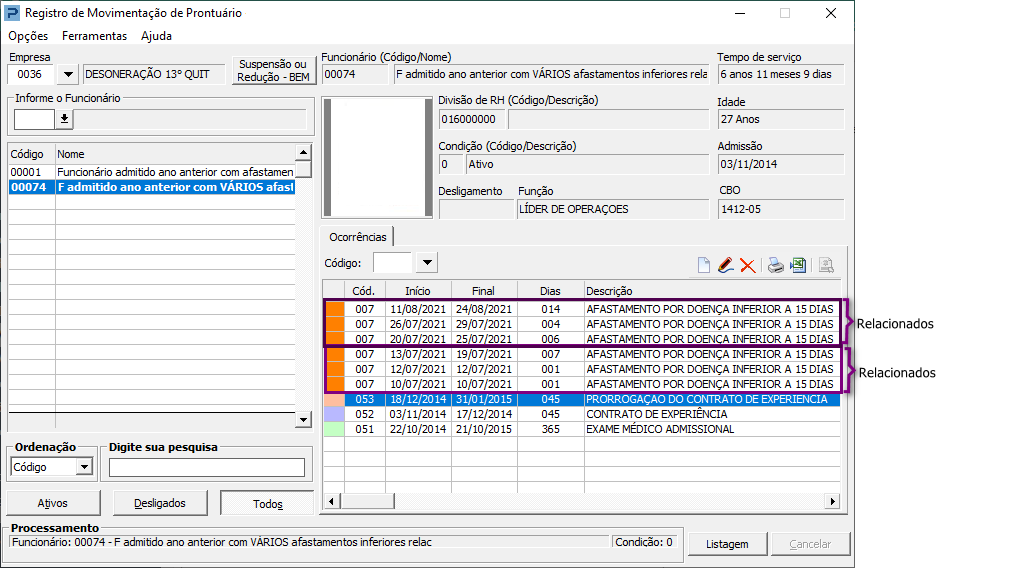Viewport: 1023px width, 568px height.
Task: Click the Cancelar button
Action: 810,544
